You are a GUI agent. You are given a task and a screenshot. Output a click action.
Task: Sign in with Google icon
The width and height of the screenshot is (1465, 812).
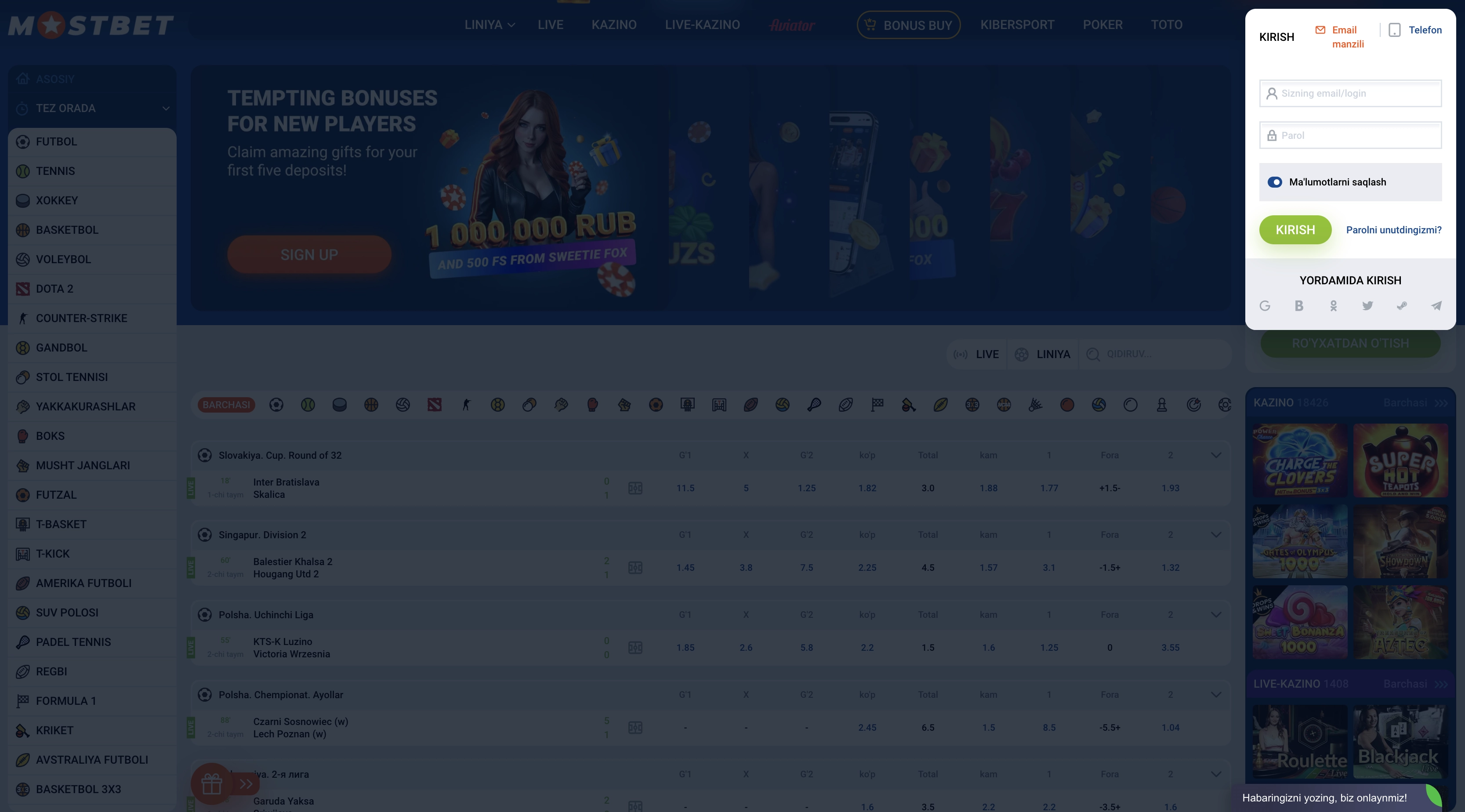(x=1265, y=306)
